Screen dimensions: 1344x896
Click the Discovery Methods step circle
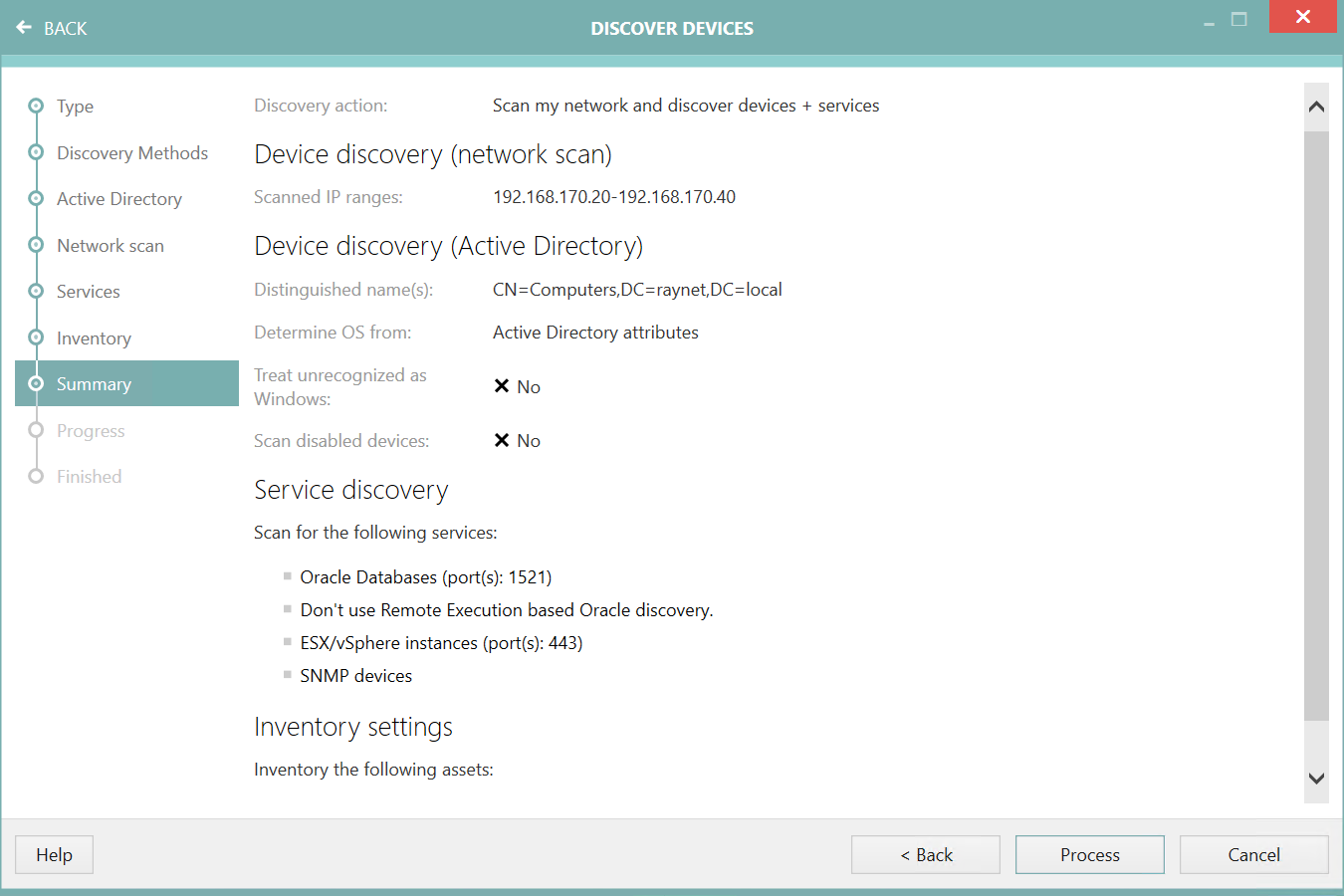[35, 152]
